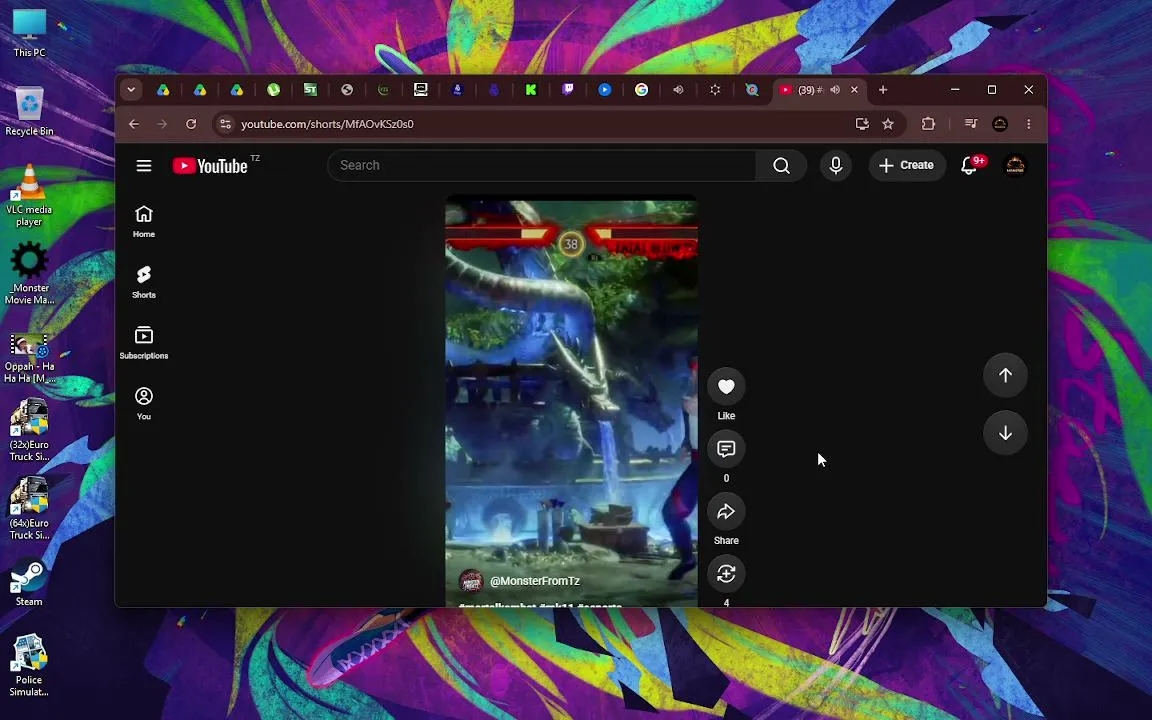Screen dimensions: 1152x720
Task: Switch to the blue play-button tab
Action: point(605,90)
